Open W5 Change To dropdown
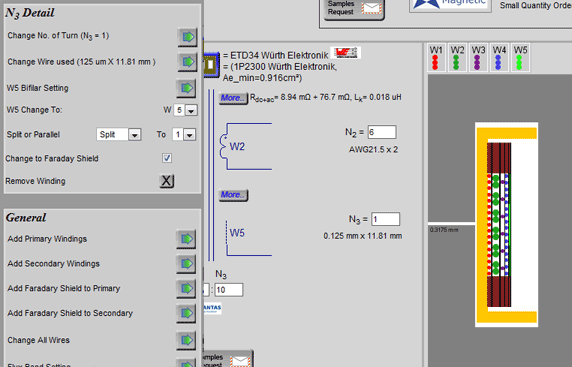Viewport: 572px width, 367px height. pos(191,110)
